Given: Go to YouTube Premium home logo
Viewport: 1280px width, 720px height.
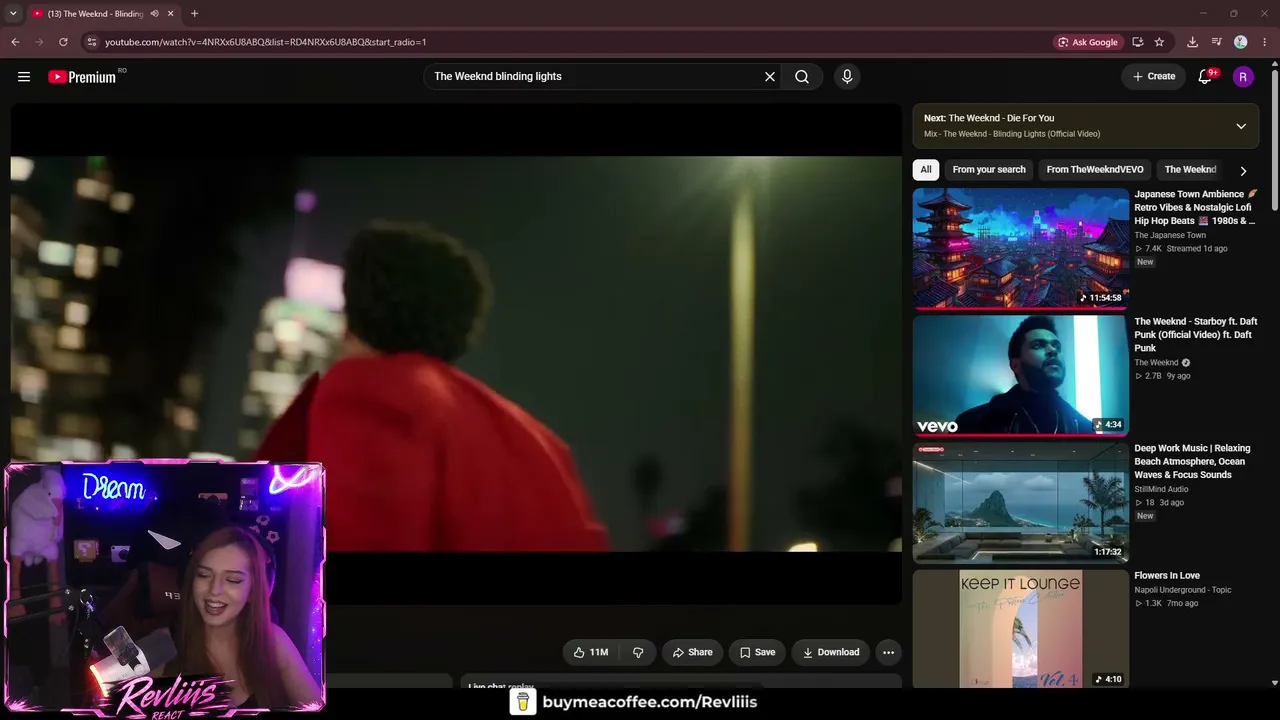Looking at the screenshot, I should [82, 76].
